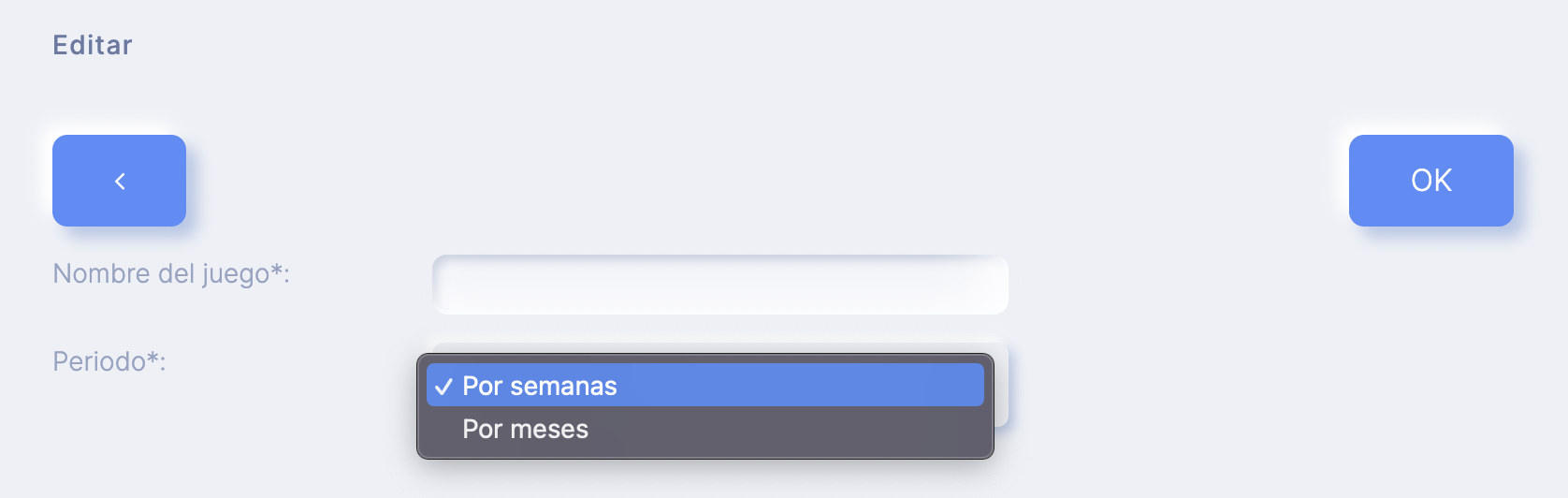Pick the monthly period entry Por meses
This screenshot has width=1568, height=498.
click(x=705, y=429)
